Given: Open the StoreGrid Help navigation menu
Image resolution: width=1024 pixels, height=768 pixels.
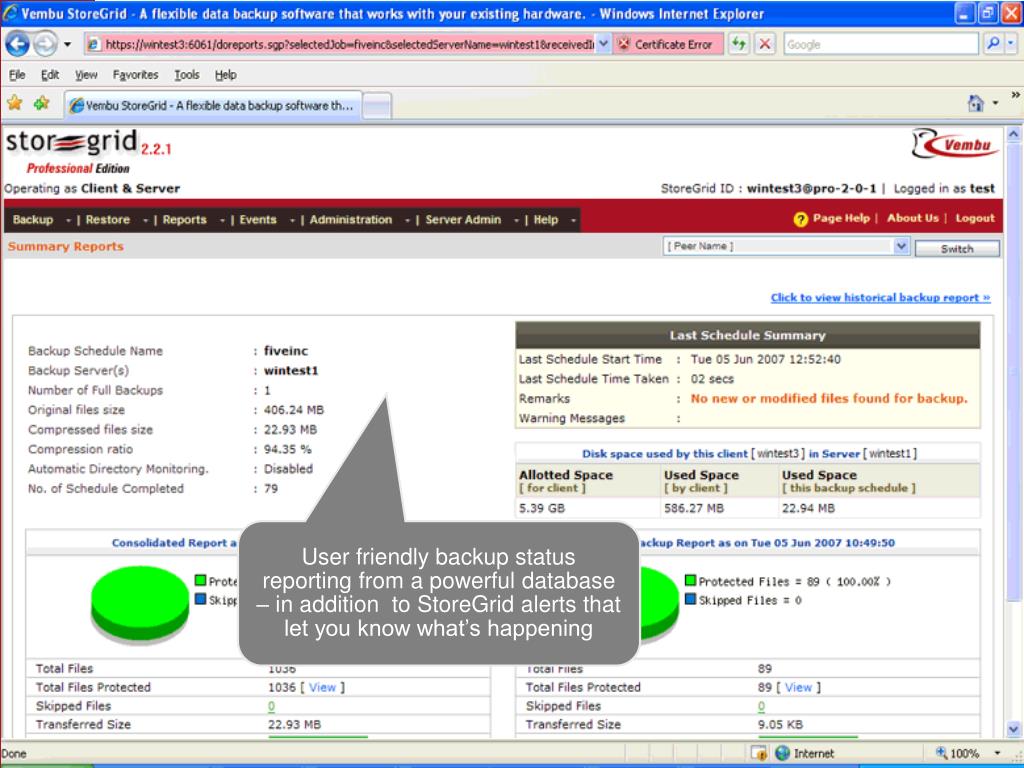Looking at the screenshot, I should coord(546,220).
